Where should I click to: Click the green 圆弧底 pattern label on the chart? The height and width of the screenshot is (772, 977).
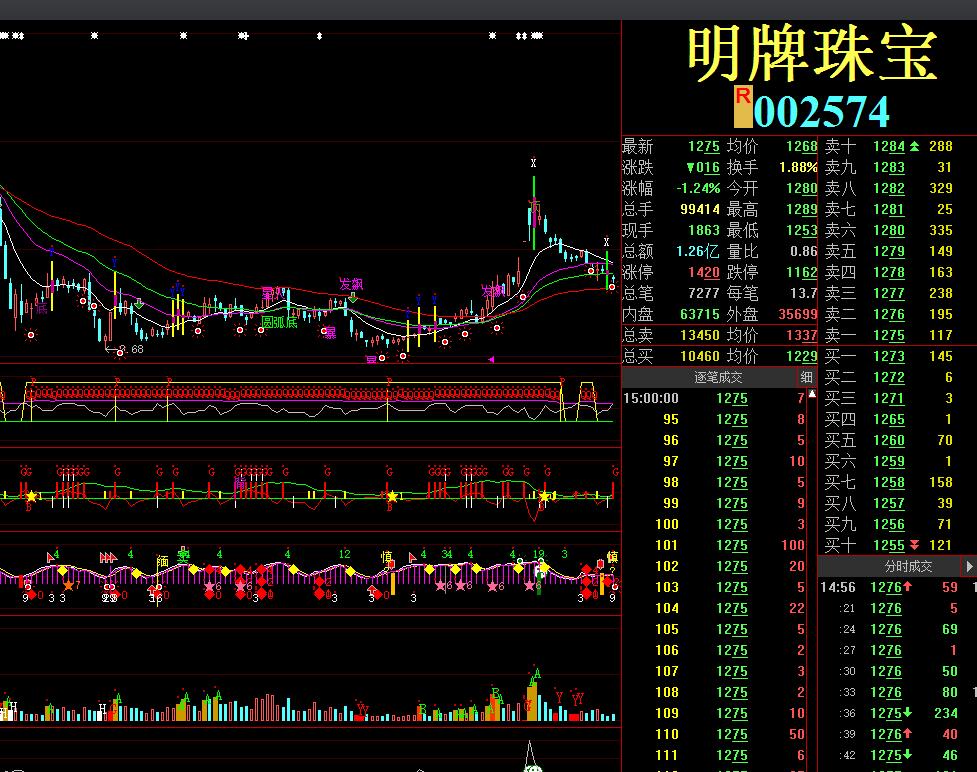point(279,322)
